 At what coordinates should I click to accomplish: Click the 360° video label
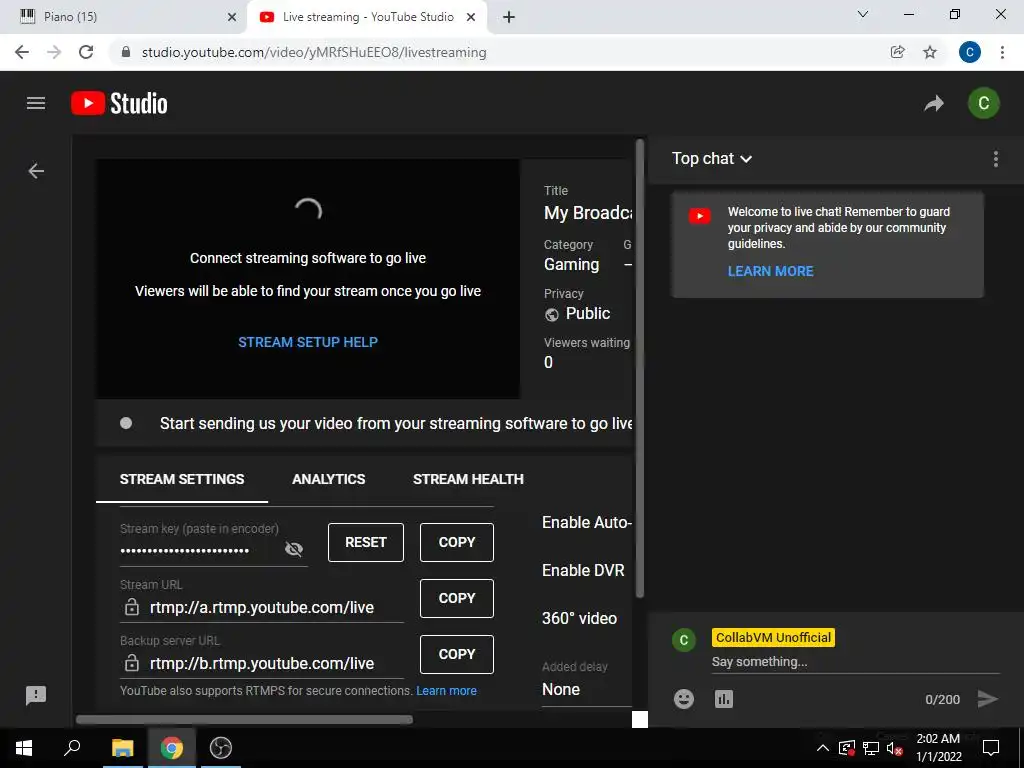579,618
